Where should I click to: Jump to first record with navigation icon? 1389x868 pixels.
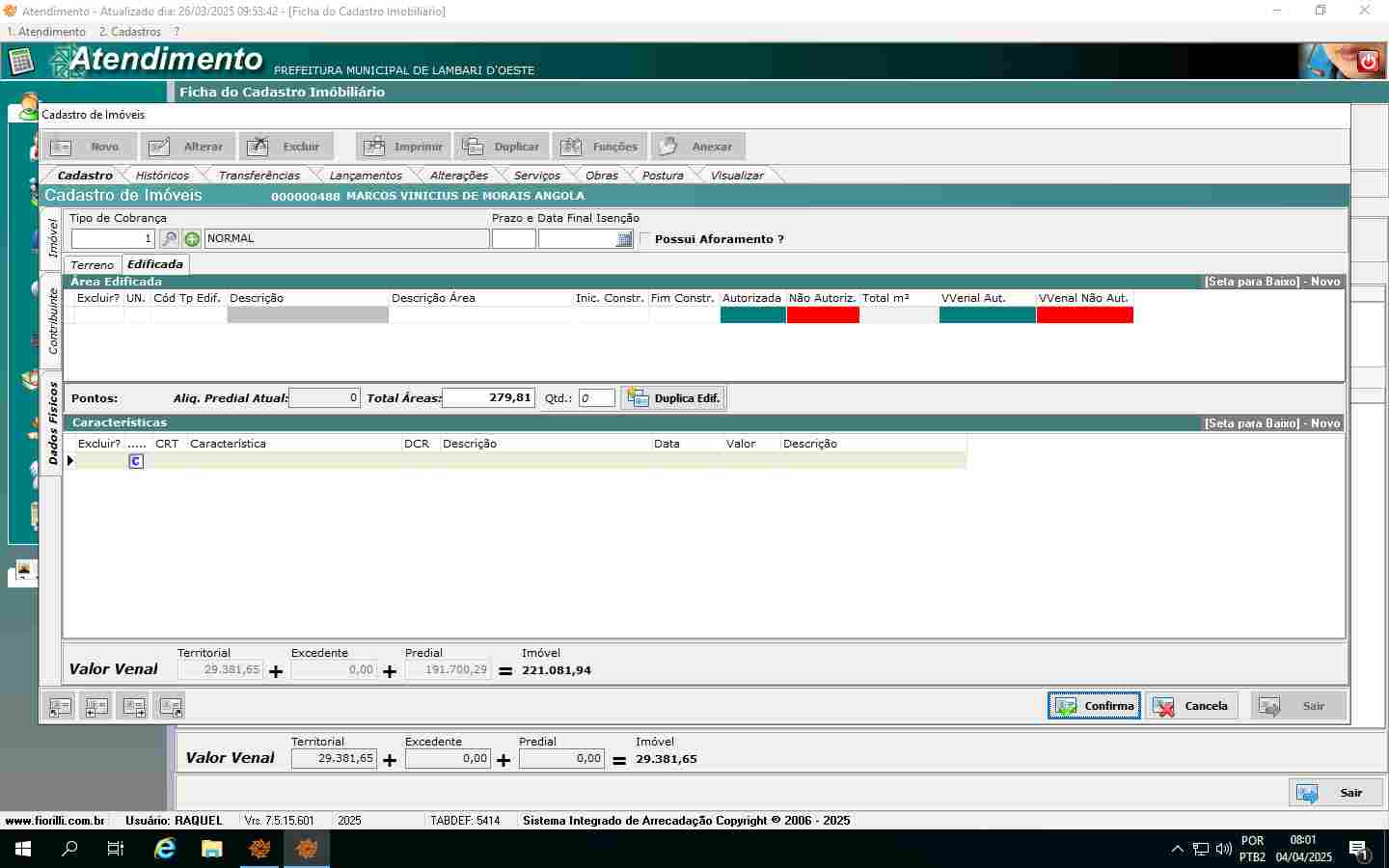click(60, 707)
